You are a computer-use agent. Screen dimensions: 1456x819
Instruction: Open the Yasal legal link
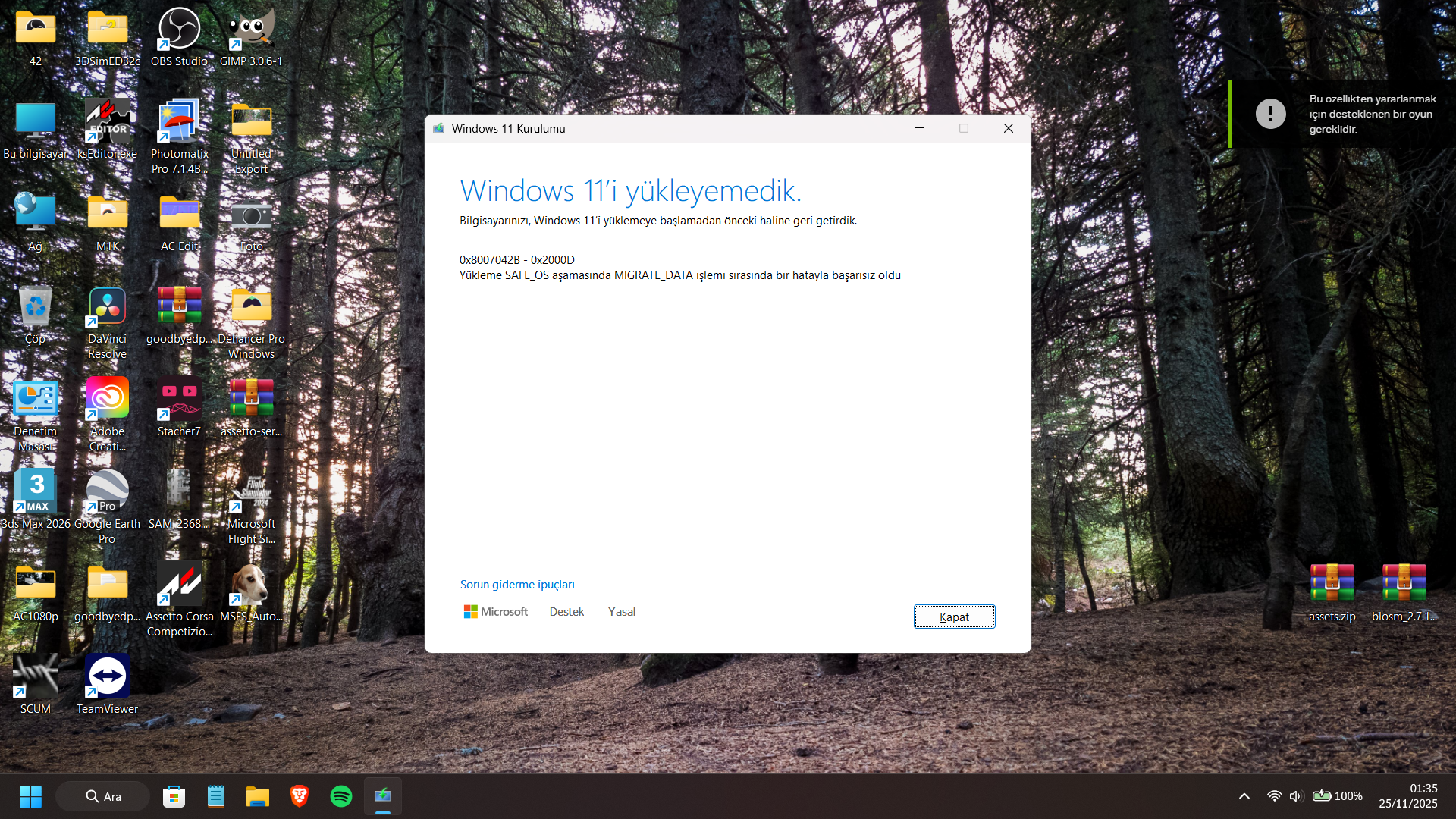click(621, 612)
